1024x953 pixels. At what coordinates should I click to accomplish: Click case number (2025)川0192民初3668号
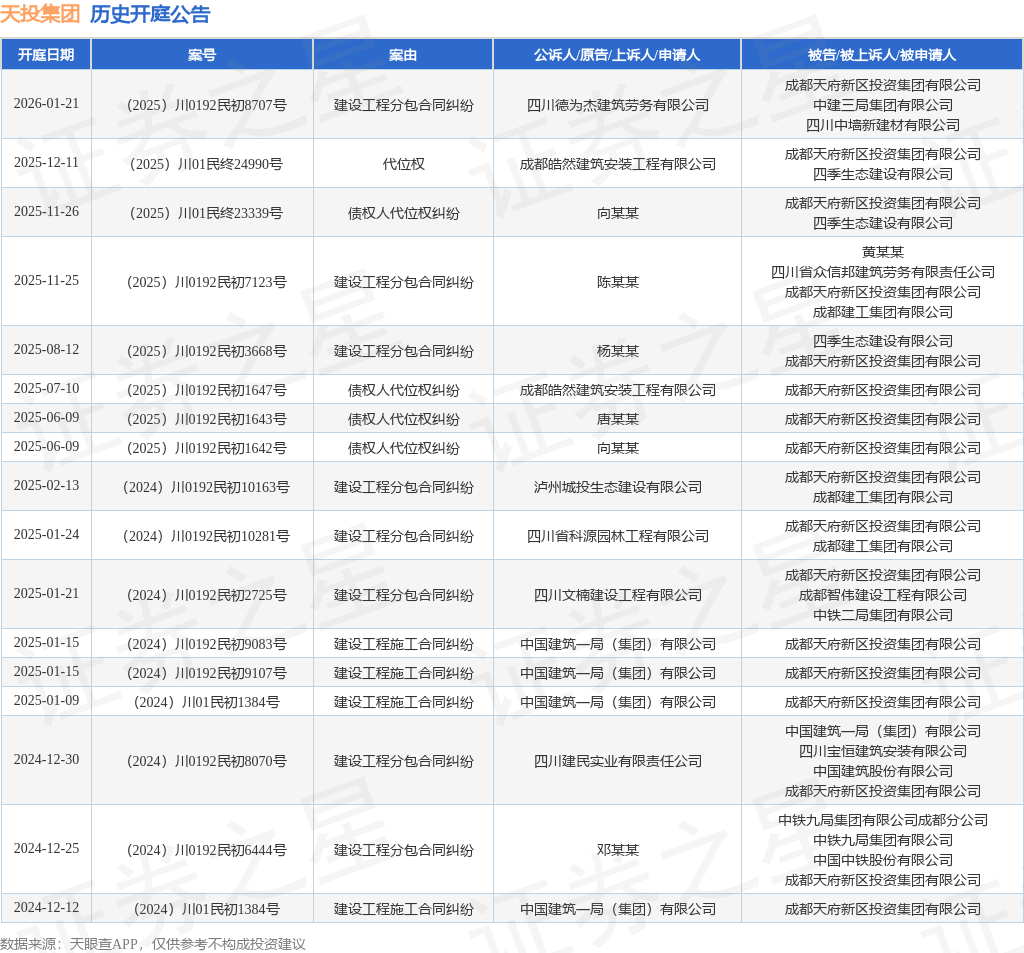click(x=206, y=351)
